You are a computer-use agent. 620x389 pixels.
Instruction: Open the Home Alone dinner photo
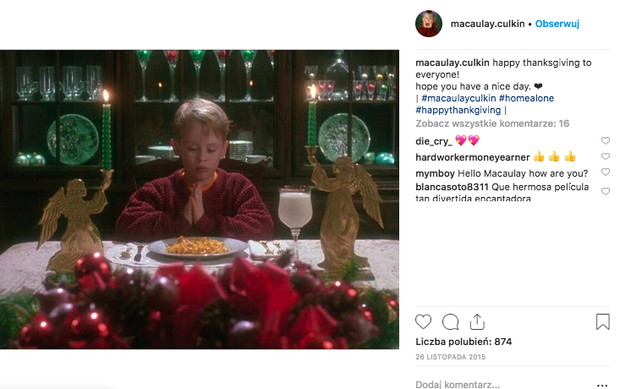[199, 199]
